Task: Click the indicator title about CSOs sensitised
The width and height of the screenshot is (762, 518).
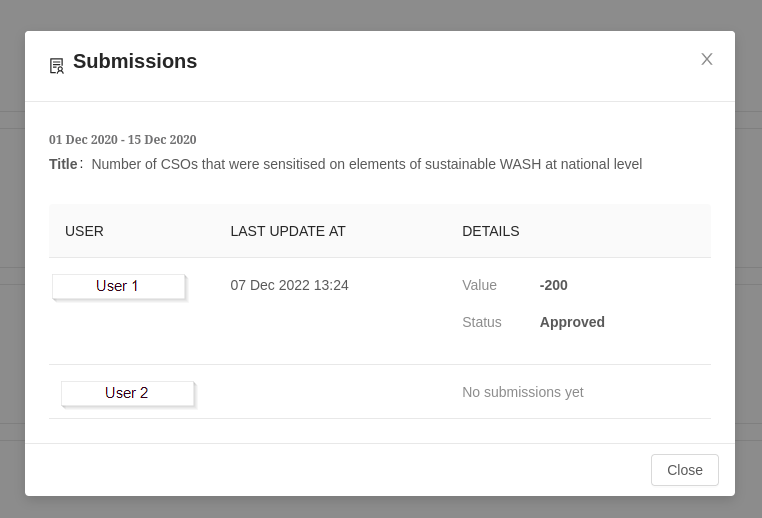Action: point(366,164)
